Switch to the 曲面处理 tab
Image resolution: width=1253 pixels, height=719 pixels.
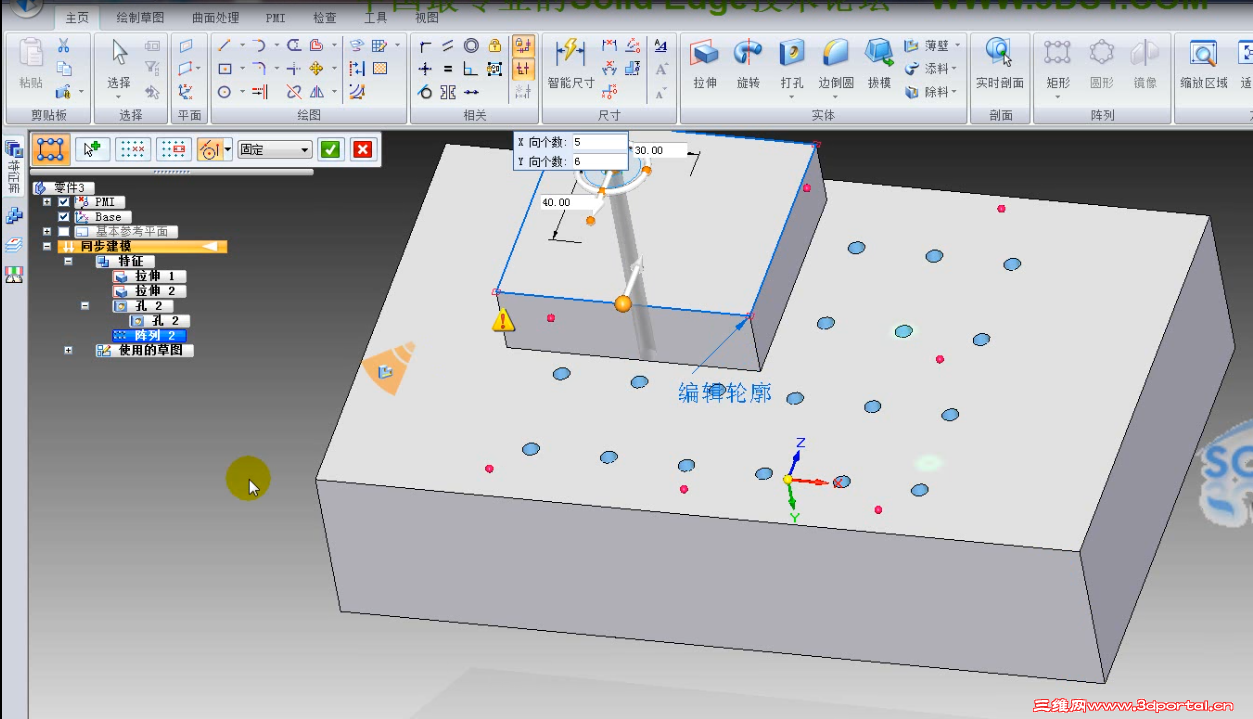216,18
